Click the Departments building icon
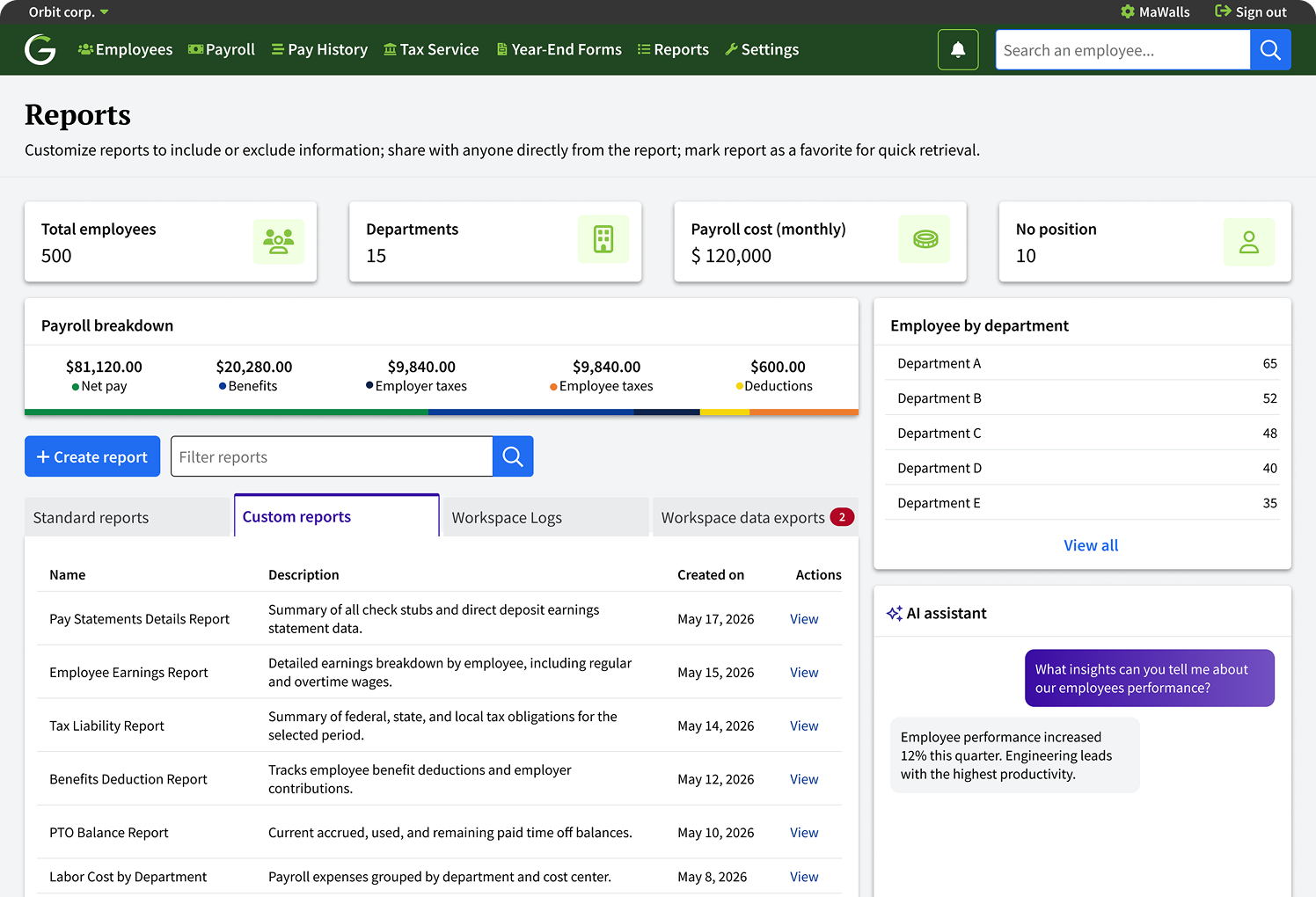The height and width of the screenshot is (897, 1316). click(x=603, y=239)
